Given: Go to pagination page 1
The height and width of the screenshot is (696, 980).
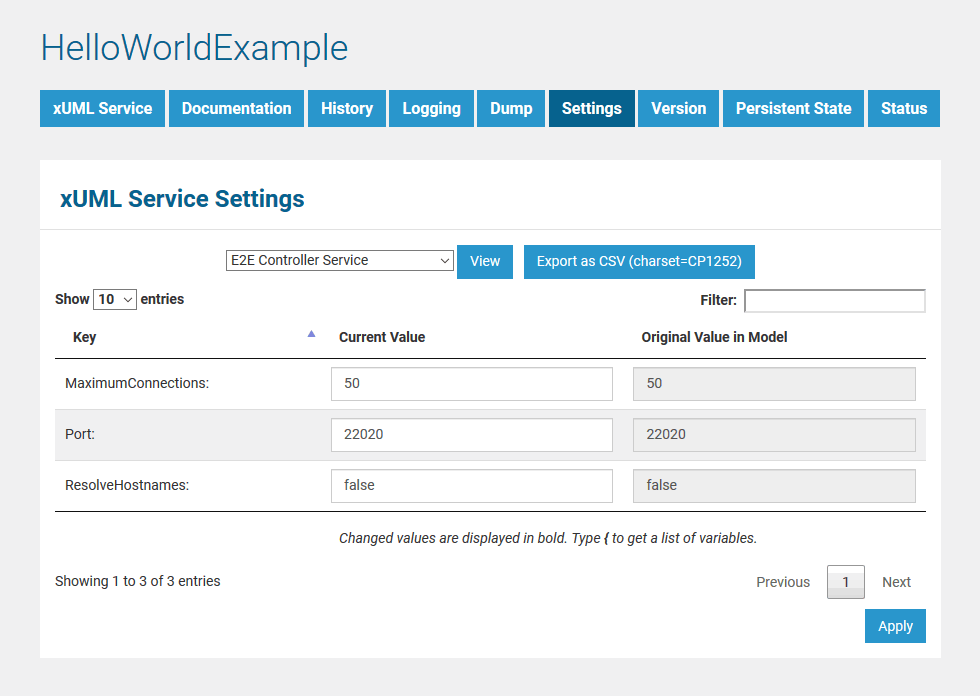Looking at the screenshot, I should [845, 582].
